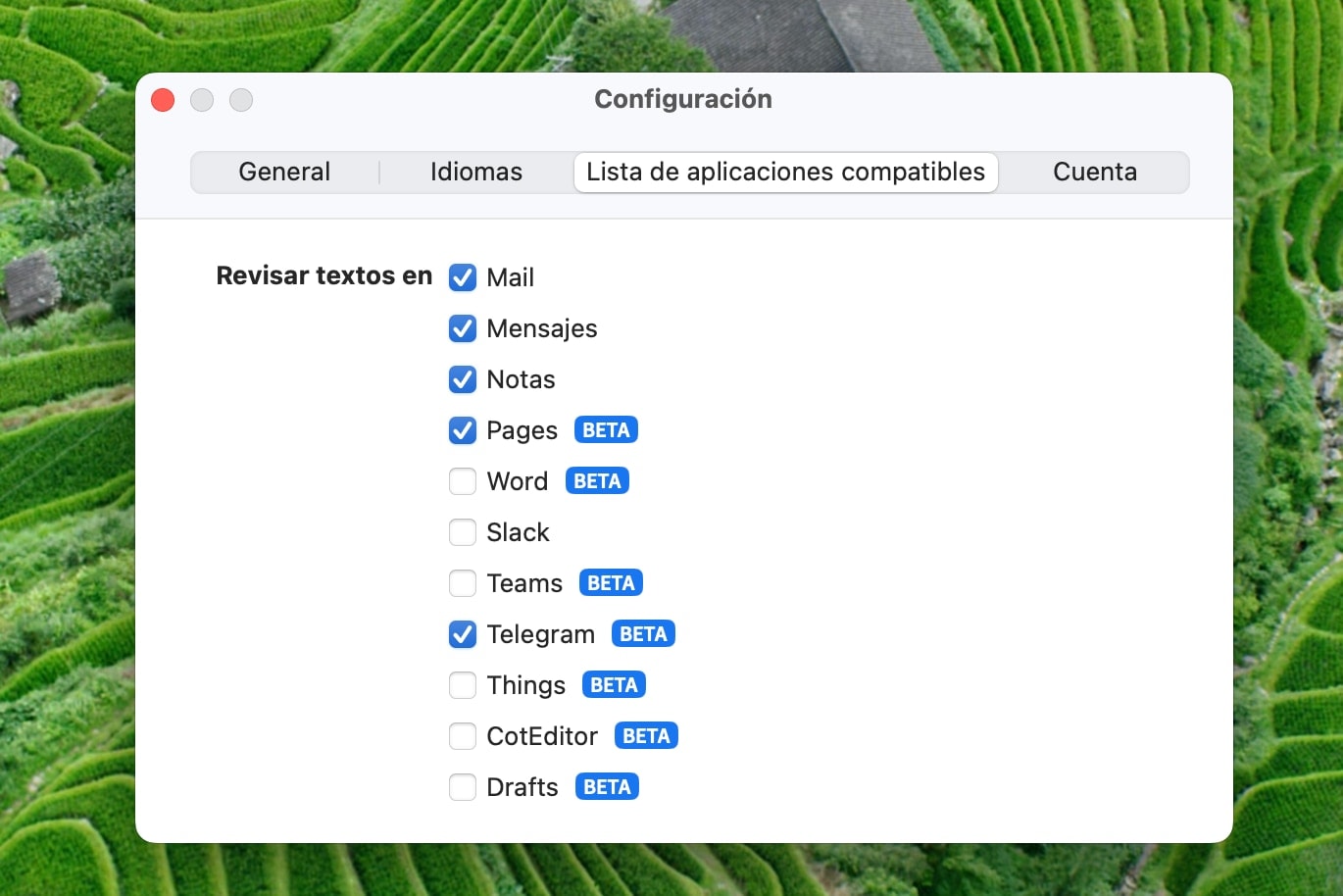Uncheck Mensajes in the app list
This screenshot has width=1343, height=896.
pos(462,328)
